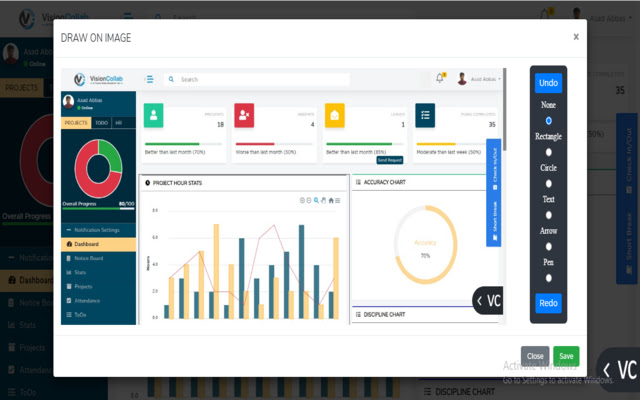Expand the VC panel on the background page
The image size is (640, 400).
[x=619, y=370]
